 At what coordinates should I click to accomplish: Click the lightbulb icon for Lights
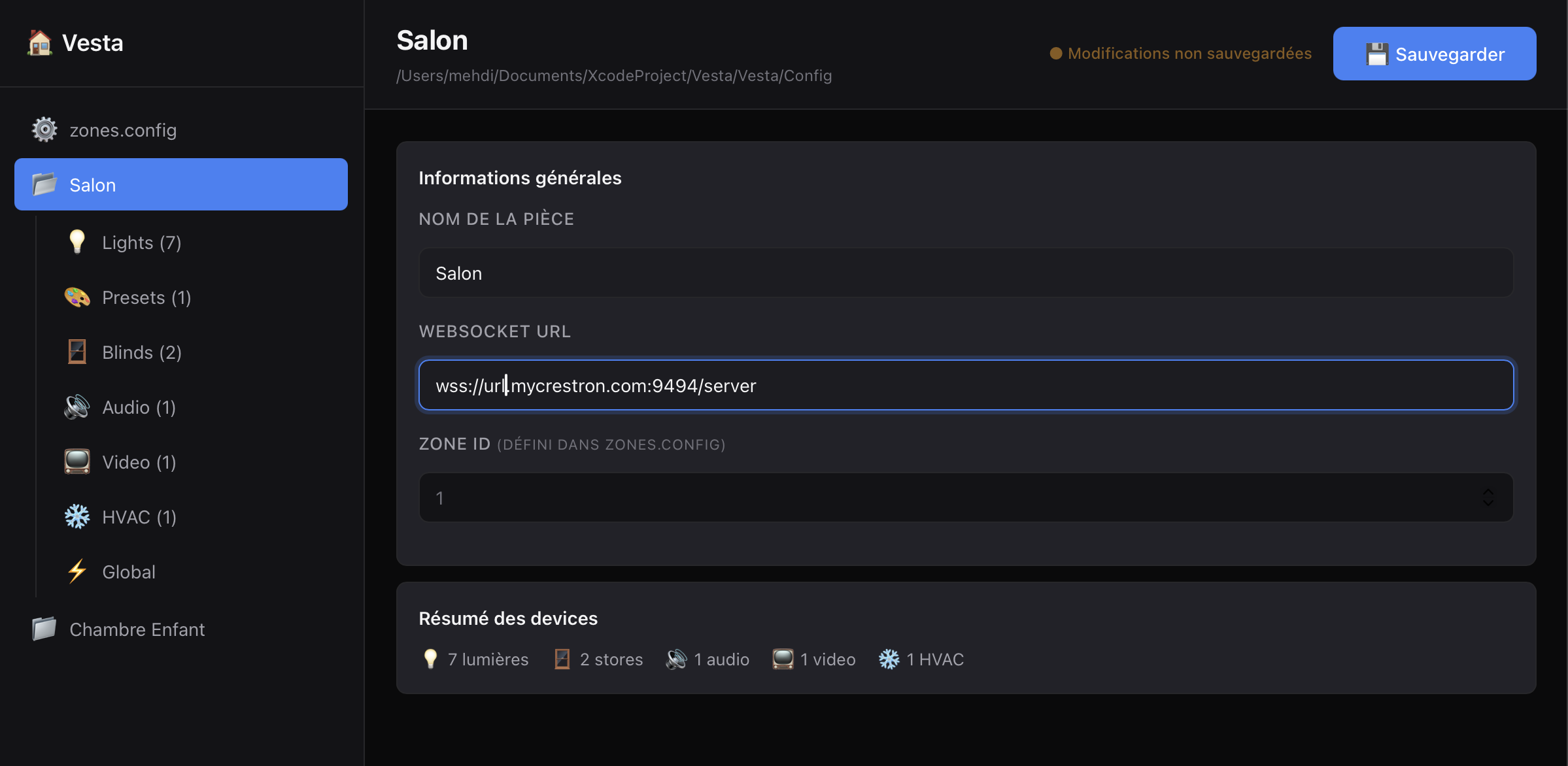click(x=77, y=241)
